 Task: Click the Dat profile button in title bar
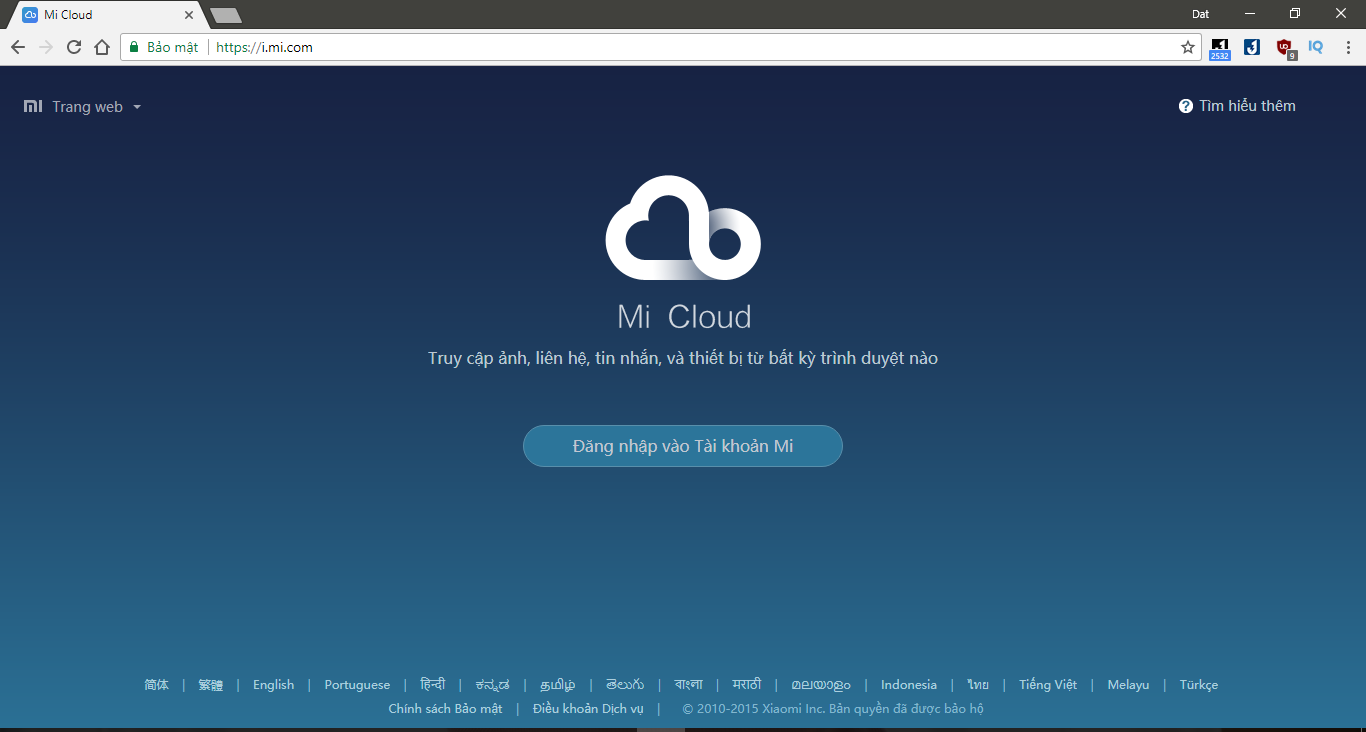(x=1201, y=14)
